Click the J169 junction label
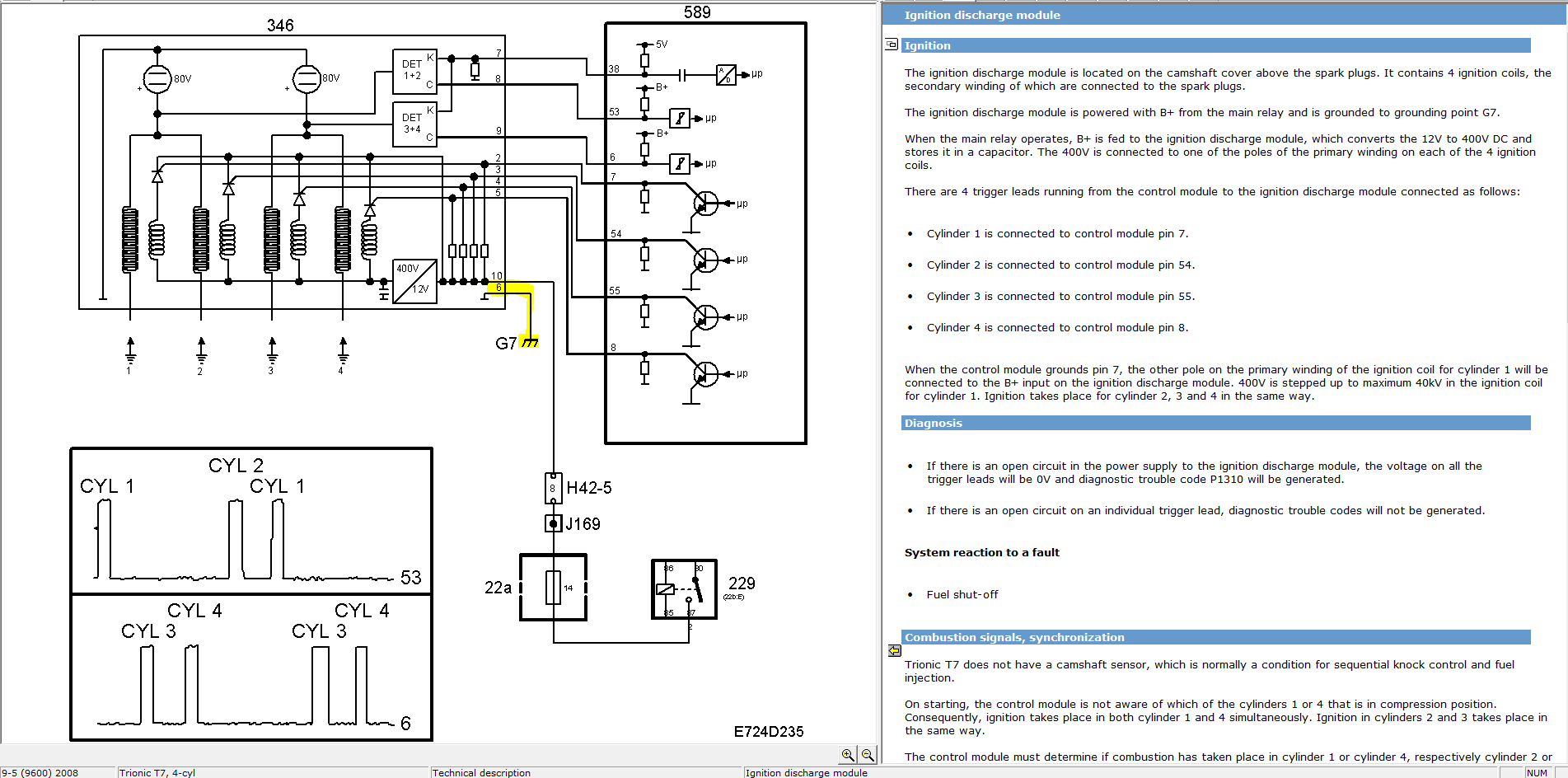This screenshot has height=778, width=1568. point(583,524)
